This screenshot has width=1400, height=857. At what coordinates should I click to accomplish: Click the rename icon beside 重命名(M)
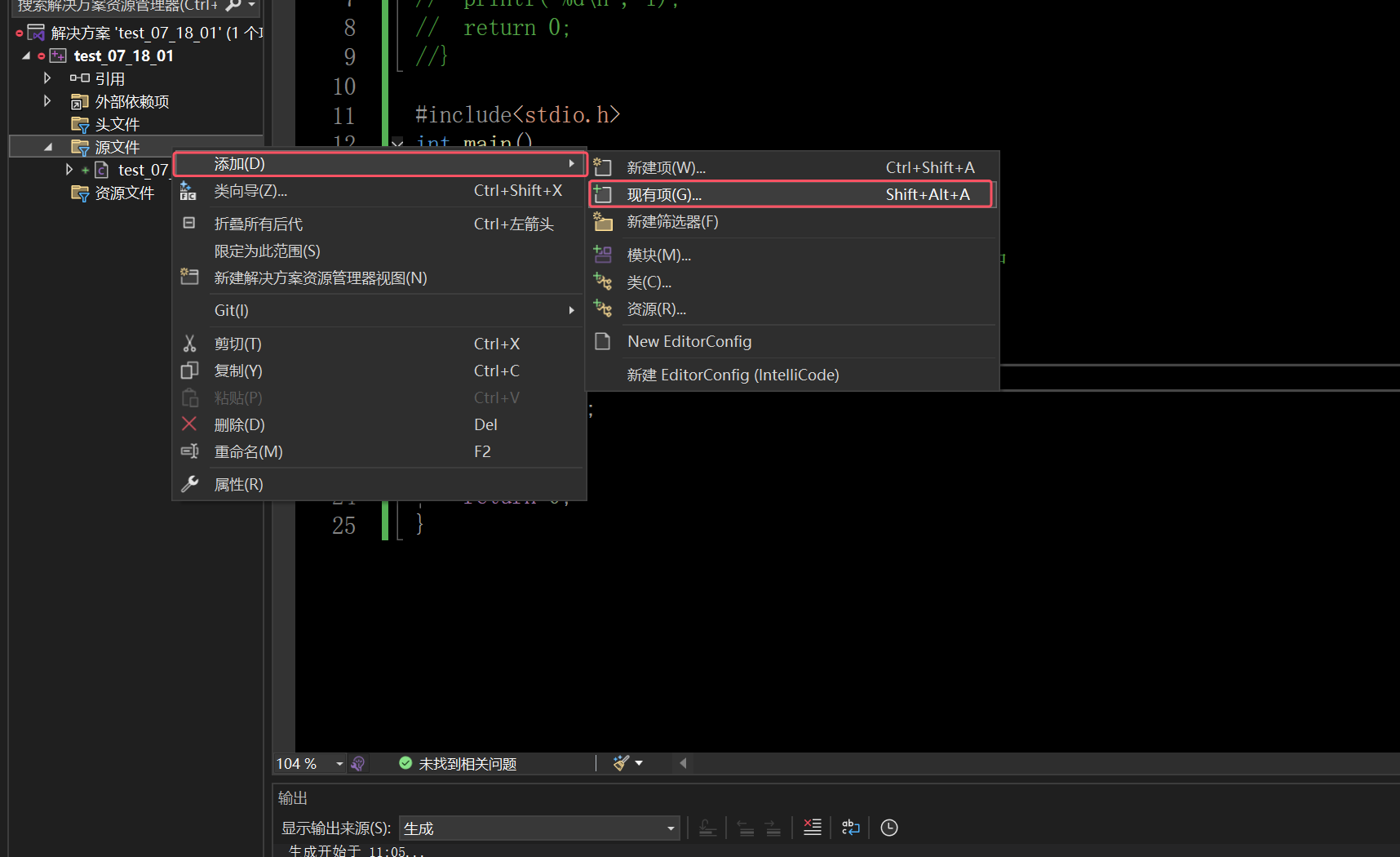click(x=189, y=451)
